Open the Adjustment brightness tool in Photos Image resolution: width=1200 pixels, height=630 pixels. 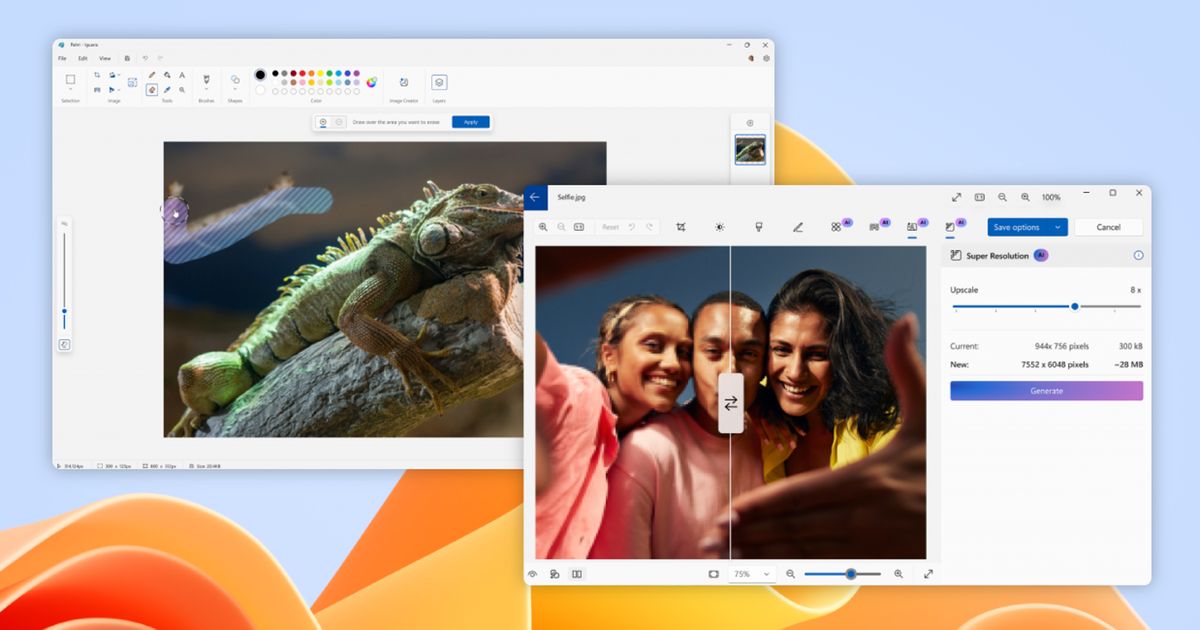tap(720, 227)
